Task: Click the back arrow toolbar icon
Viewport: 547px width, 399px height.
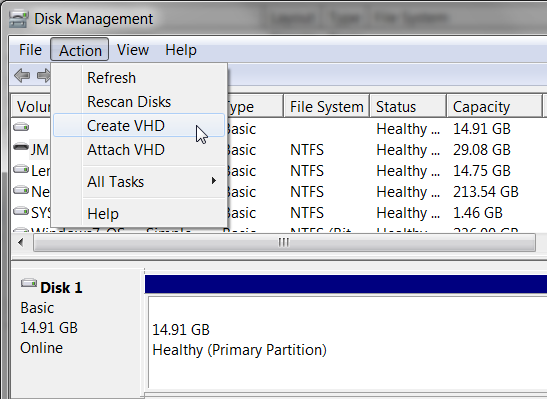Action: pyautogui.click(x=22, y=76)
